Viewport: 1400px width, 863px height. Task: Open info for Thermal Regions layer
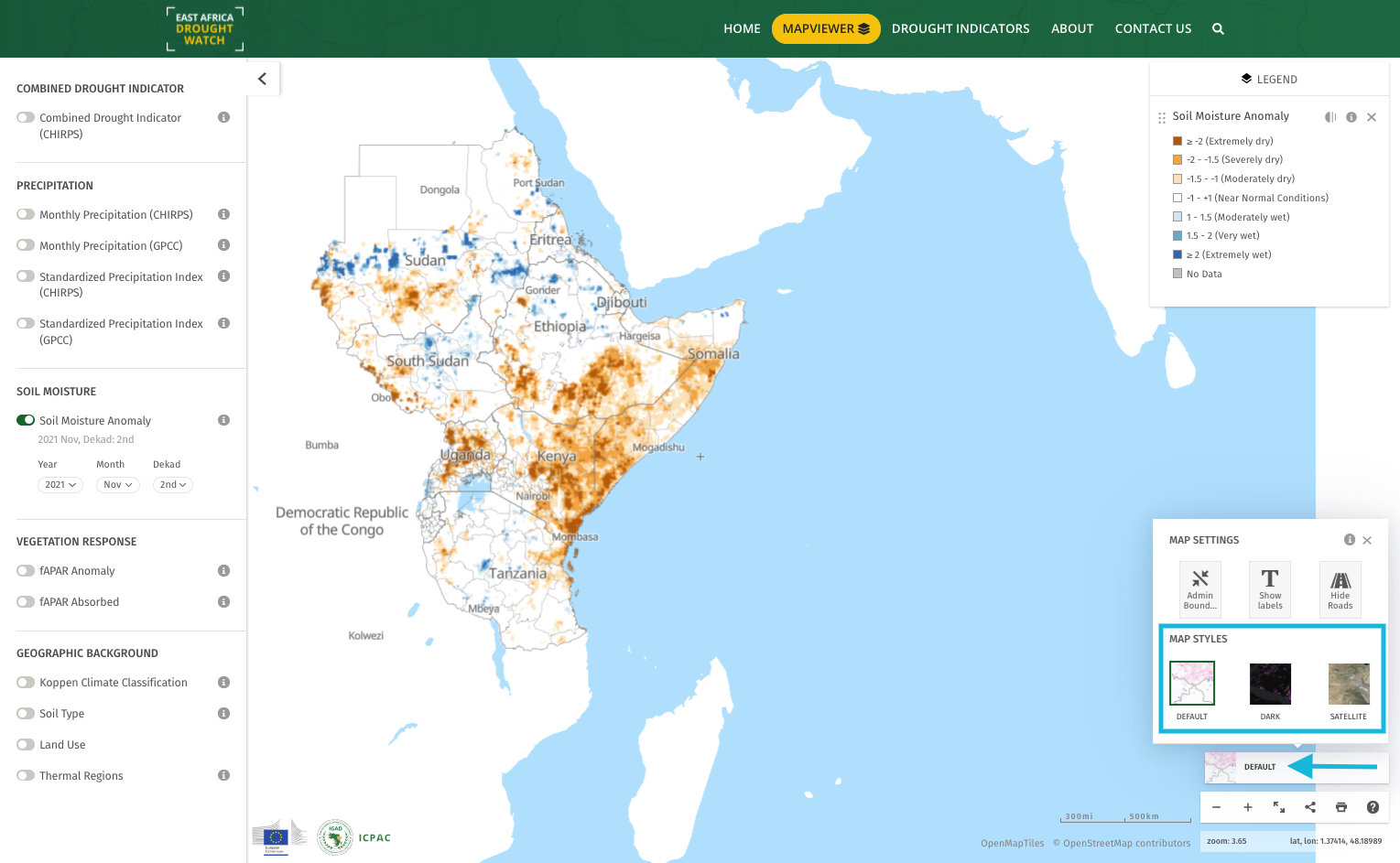click(223, 775)
